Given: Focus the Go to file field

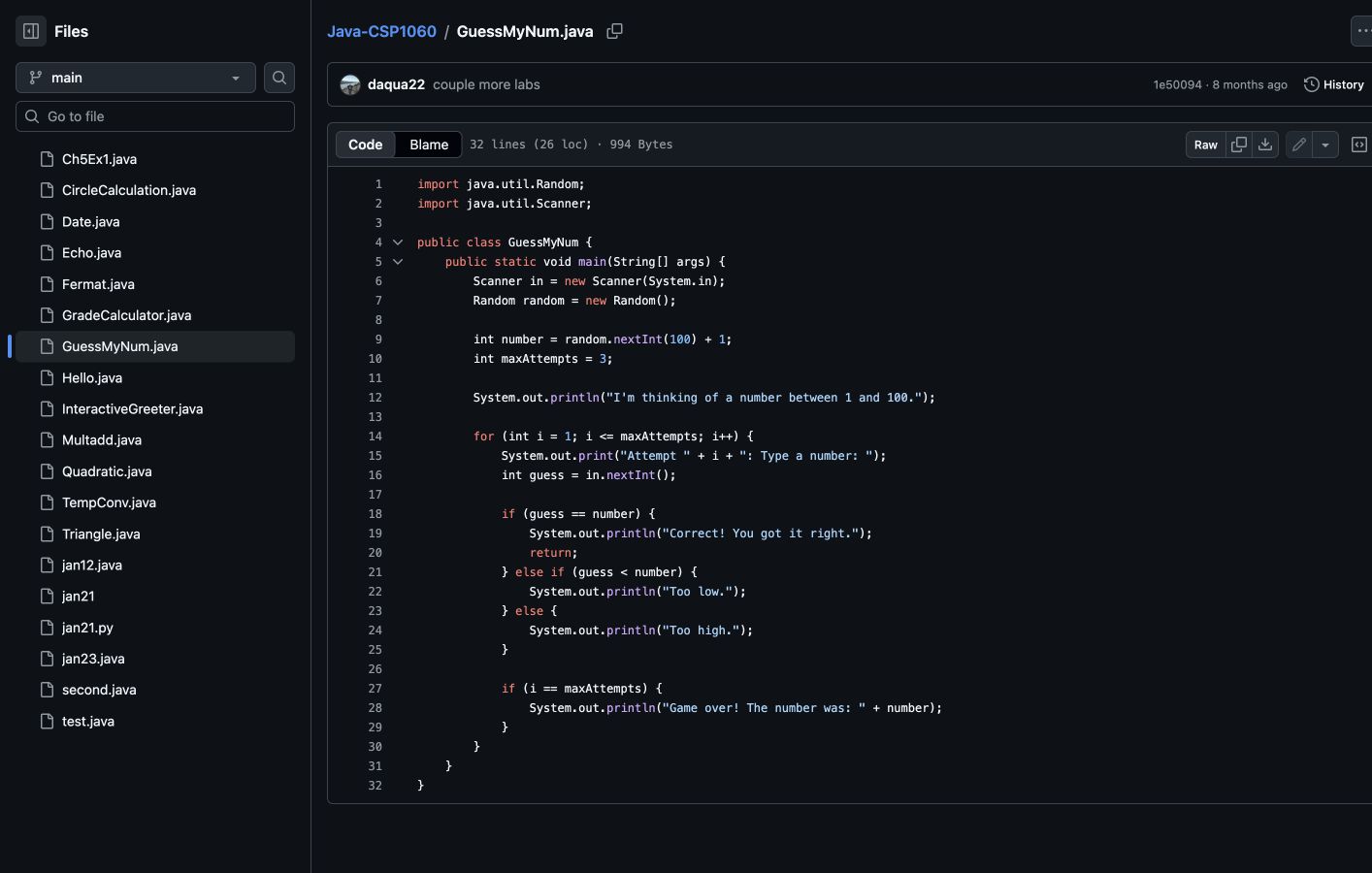Looking at the screenshot, I should [x=155, y=116].
